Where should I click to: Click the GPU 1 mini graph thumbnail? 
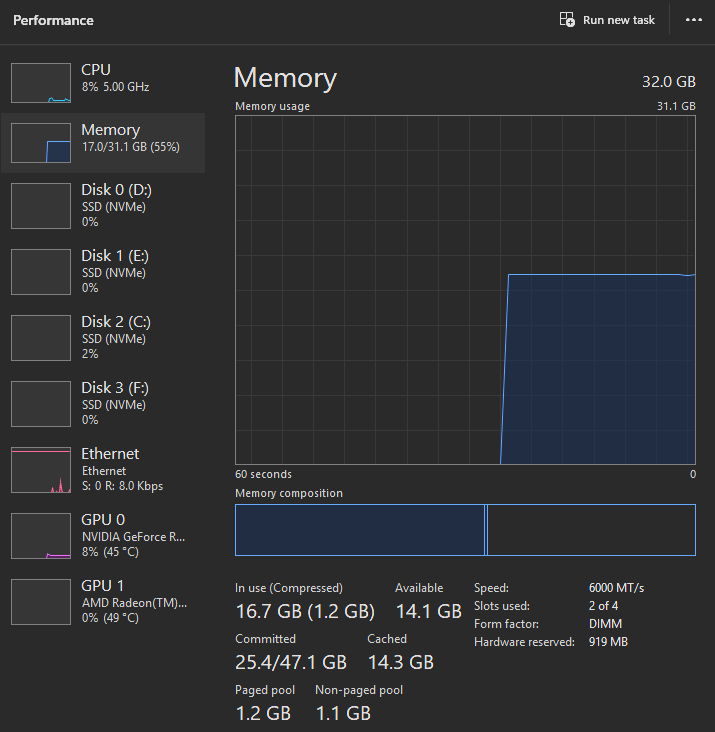point(41,602)
